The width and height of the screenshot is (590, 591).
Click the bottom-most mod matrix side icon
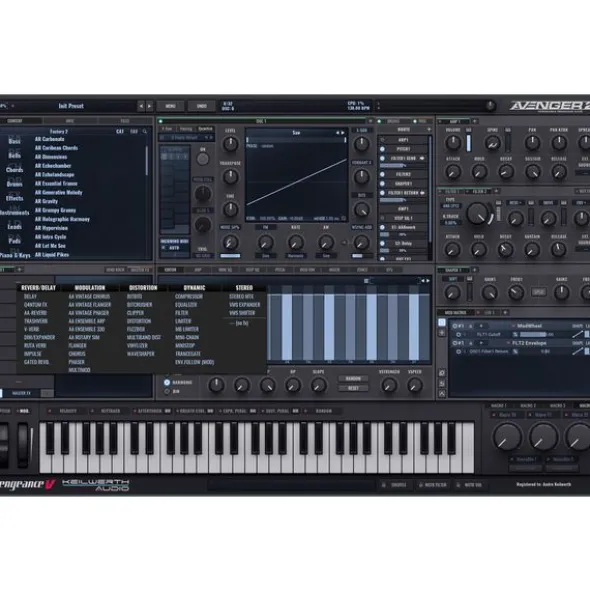(442, 393)
